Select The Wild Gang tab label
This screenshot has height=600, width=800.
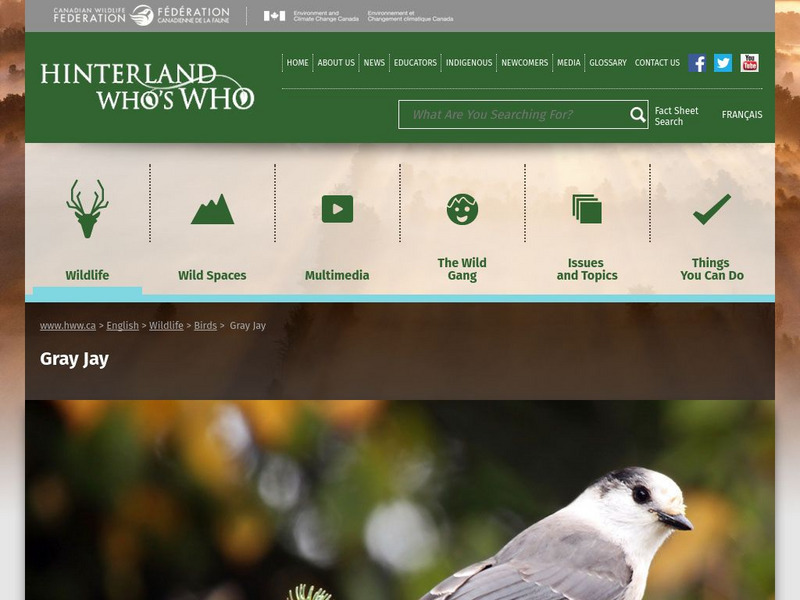462,269
